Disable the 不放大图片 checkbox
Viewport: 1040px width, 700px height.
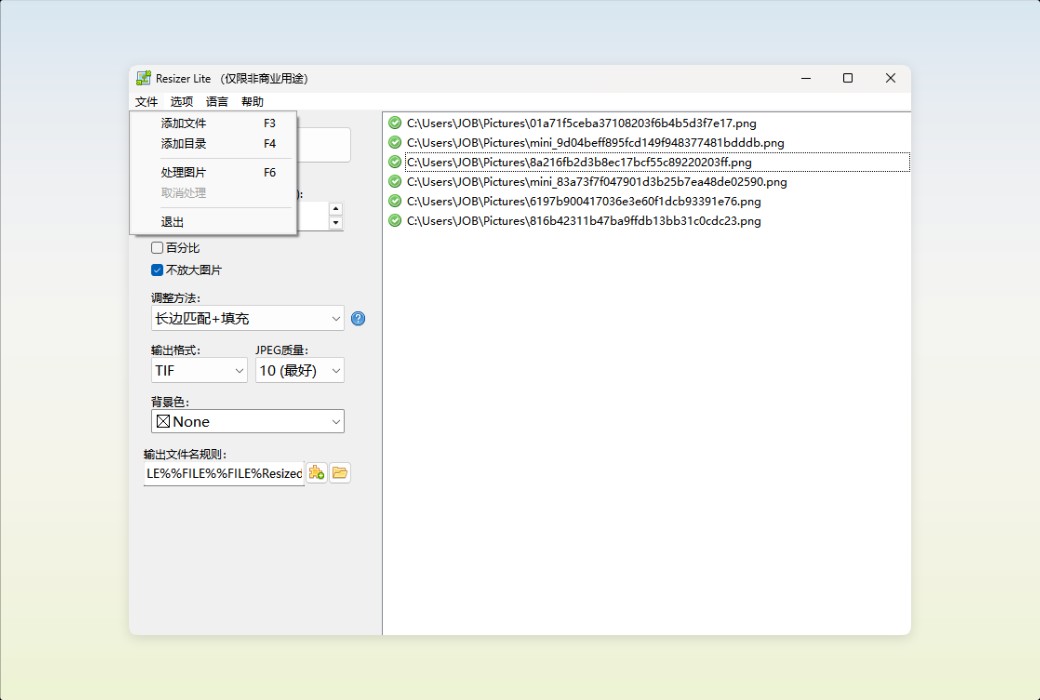[x=156, y=269]
